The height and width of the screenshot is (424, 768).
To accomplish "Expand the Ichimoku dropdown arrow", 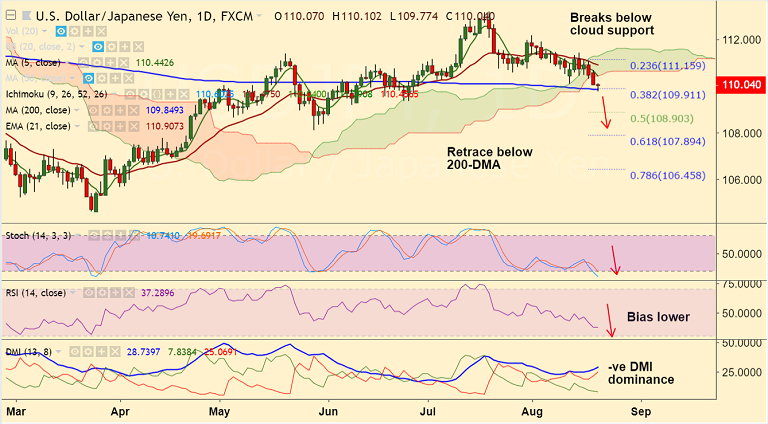I will (114, 94).
